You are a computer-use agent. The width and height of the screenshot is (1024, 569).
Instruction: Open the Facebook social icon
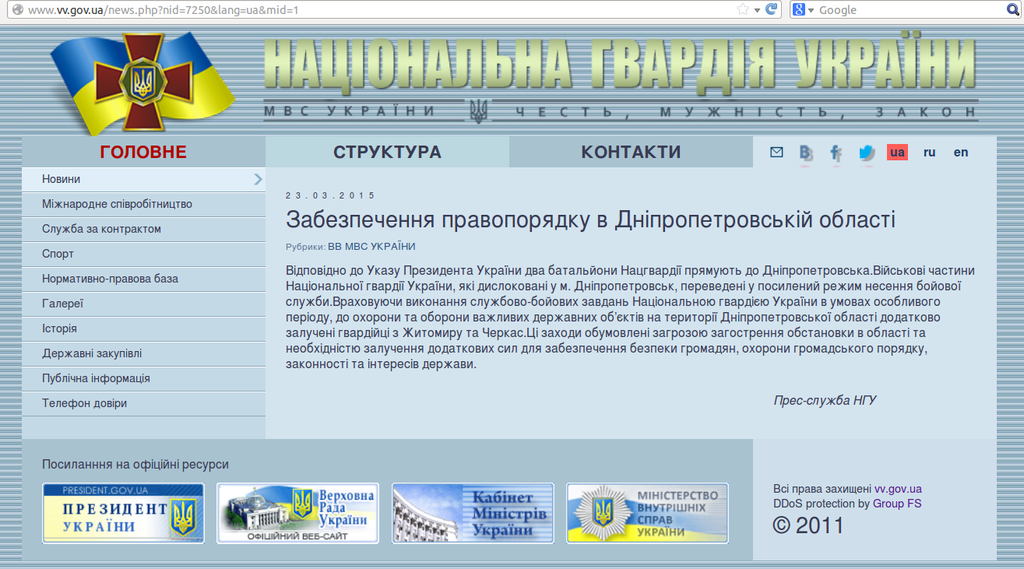point(835,153)
